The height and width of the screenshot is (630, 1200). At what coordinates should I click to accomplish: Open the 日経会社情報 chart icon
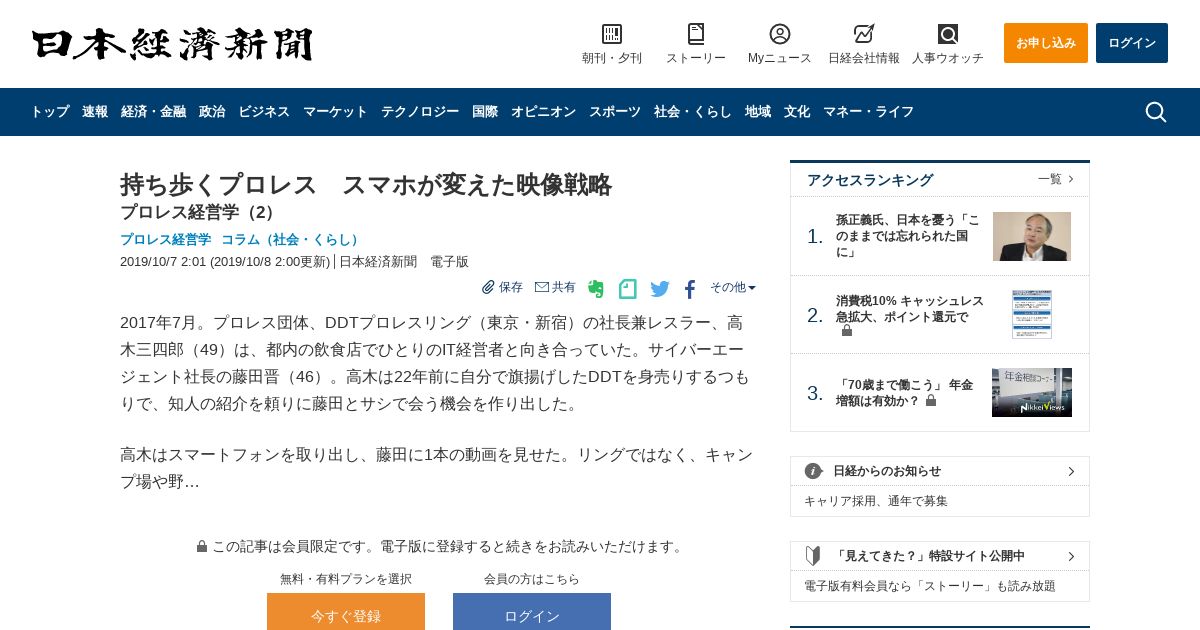tap(864, 34)
